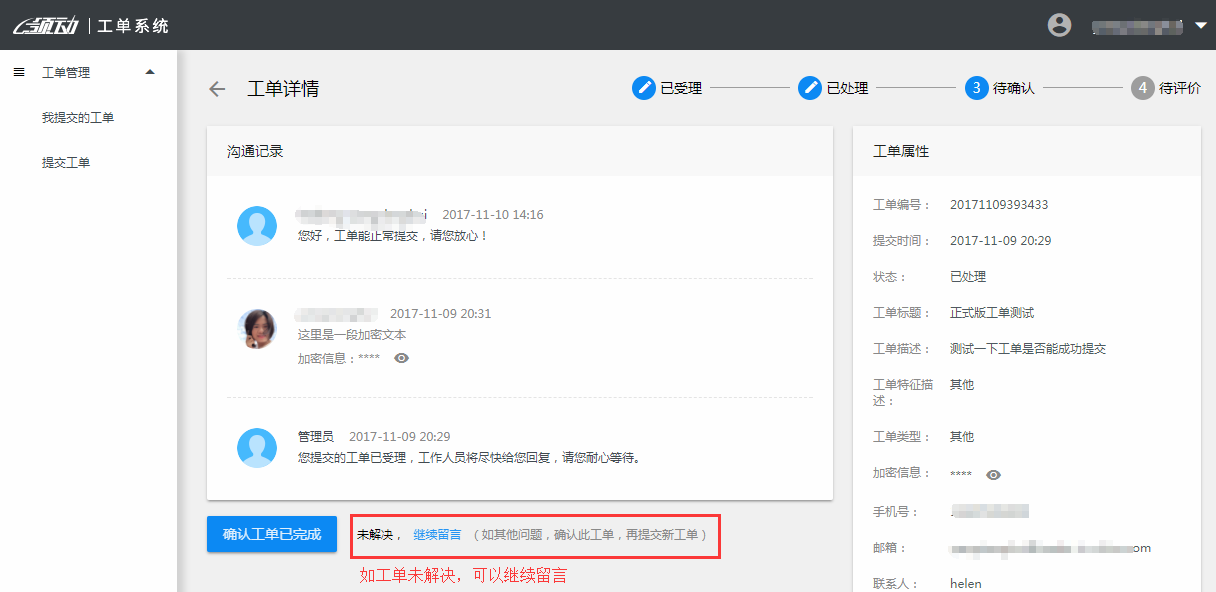Open the user account avatar icon
The image size is (1216, 592).
(x=1059, y=25)
